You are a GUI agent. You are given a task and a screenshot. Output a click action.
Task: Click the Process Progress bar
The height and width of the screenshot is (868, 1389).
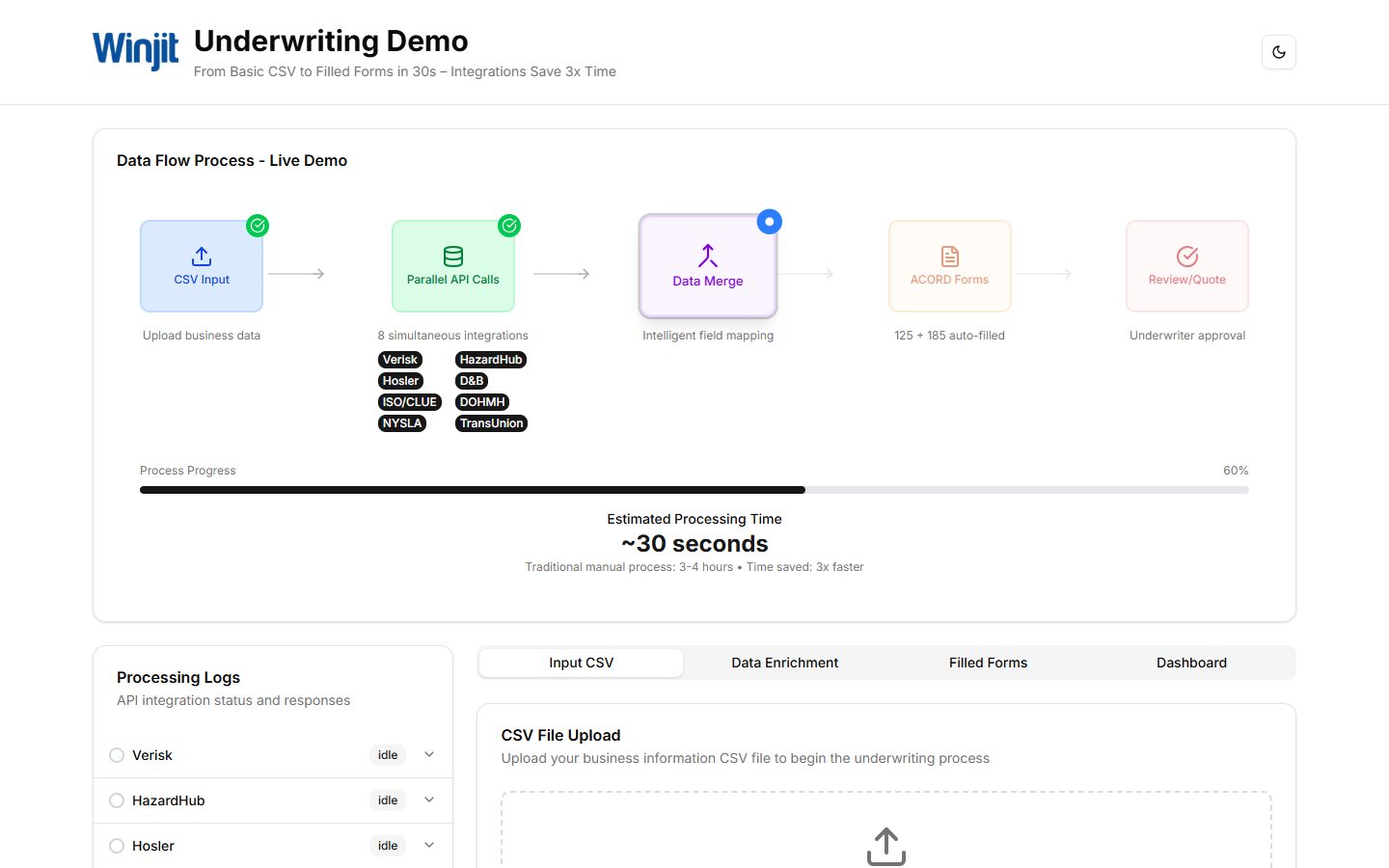pyautogui.click(x=694, y=490)
